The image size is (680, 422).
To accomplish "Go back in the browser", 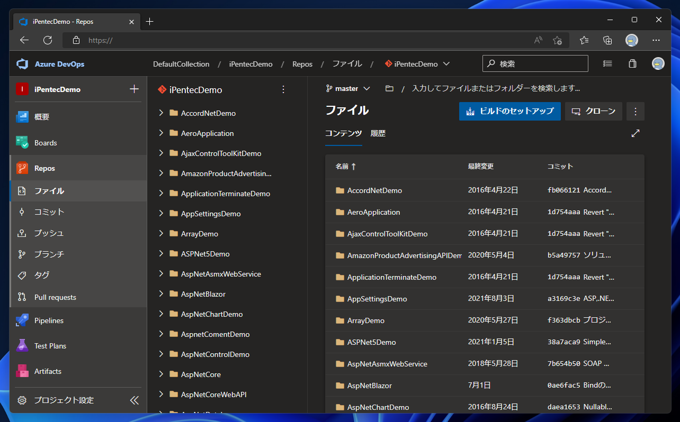I will (24, 40).
